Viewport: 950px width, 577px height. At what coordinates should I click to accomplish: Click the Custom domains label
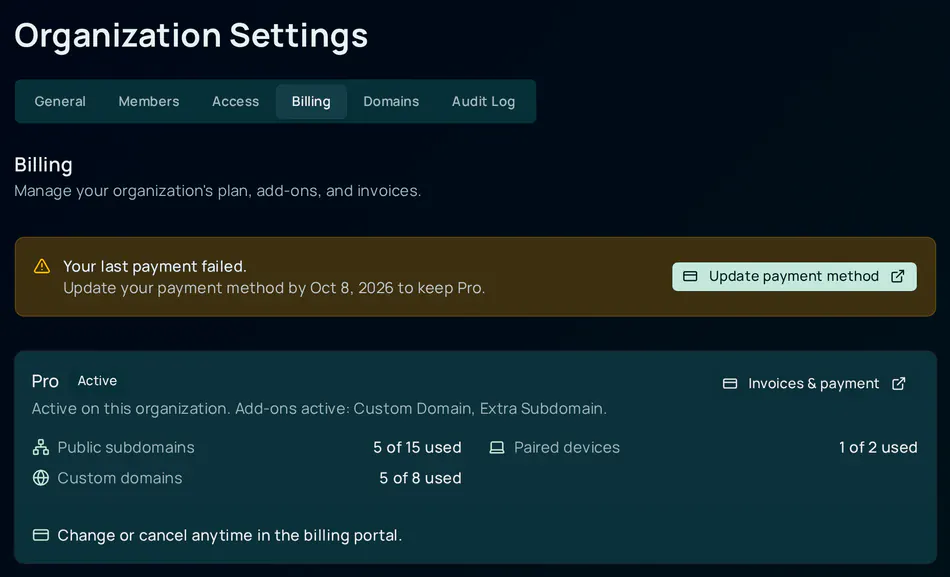(120, 478)
